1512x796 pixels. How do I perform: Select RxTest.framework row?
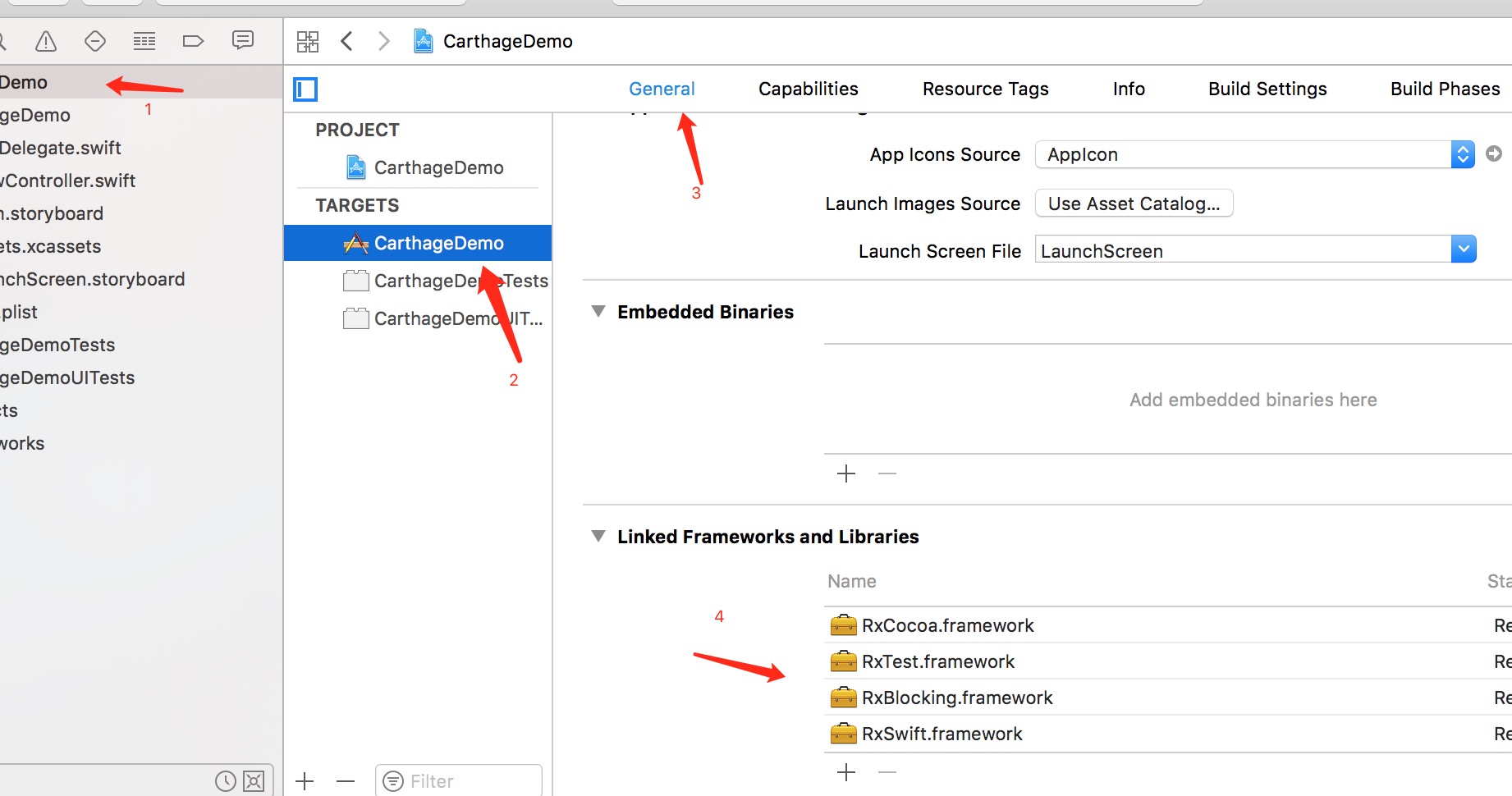(1167, 661)
